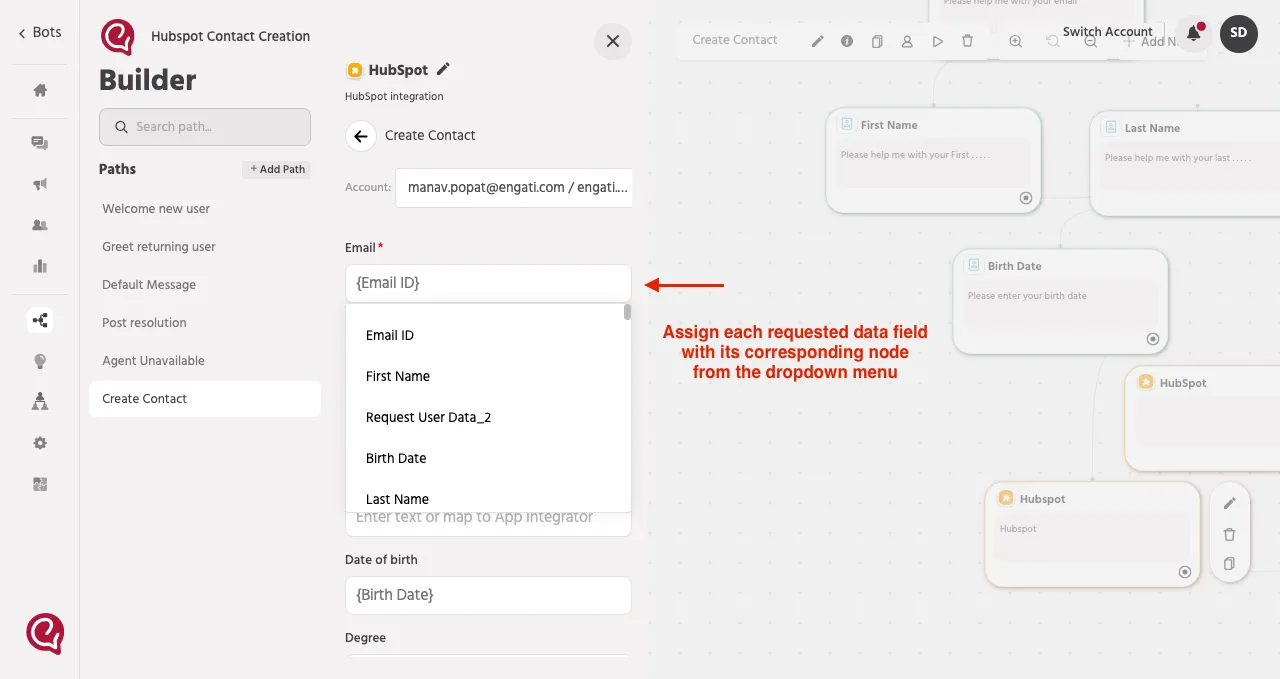The image size is (1280, 679).
Task: Open the Home icon in sidebar
Action: point(40,90)
